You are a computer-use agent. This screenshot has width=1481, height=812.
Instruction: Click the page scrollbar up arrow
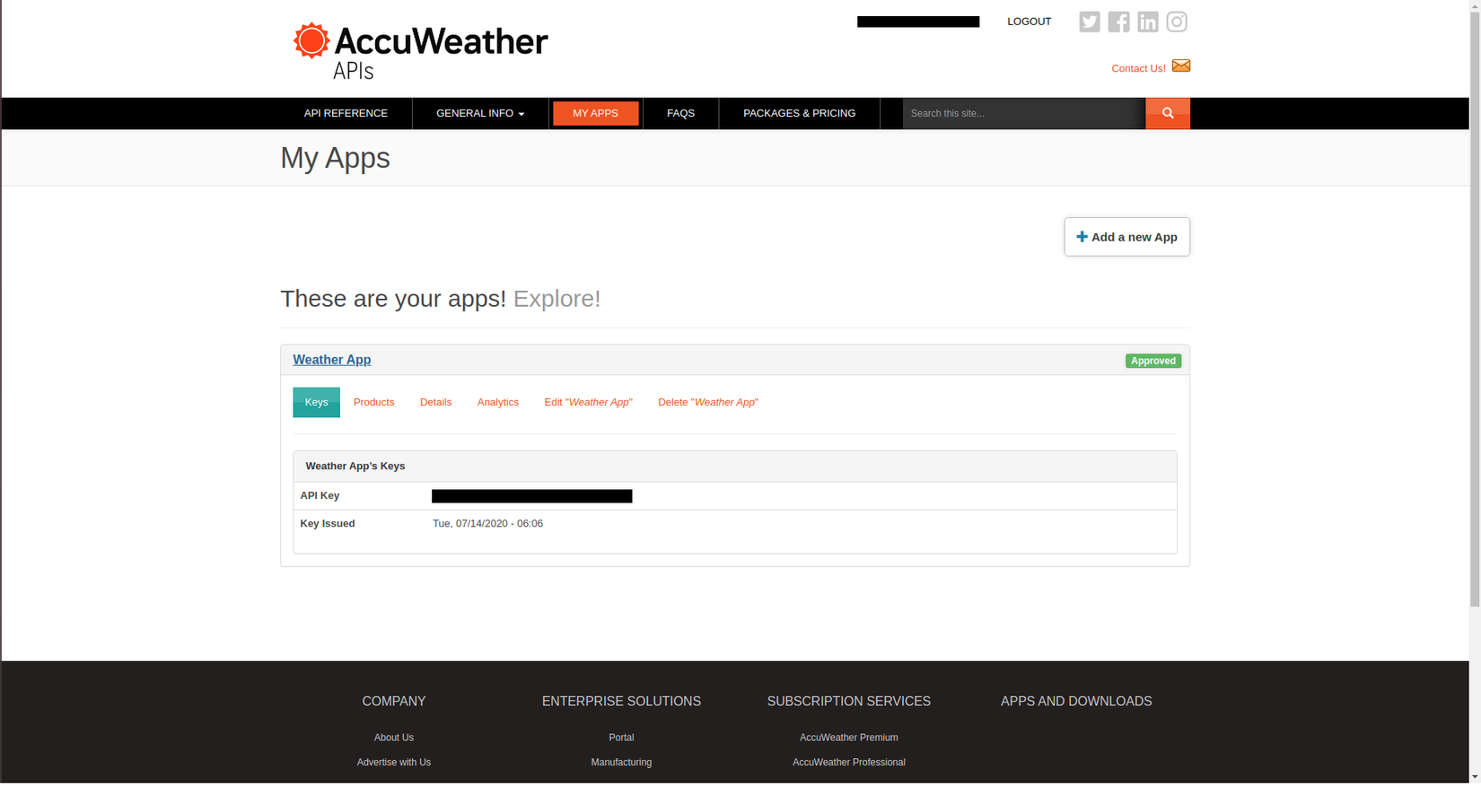click(1475, 6)
